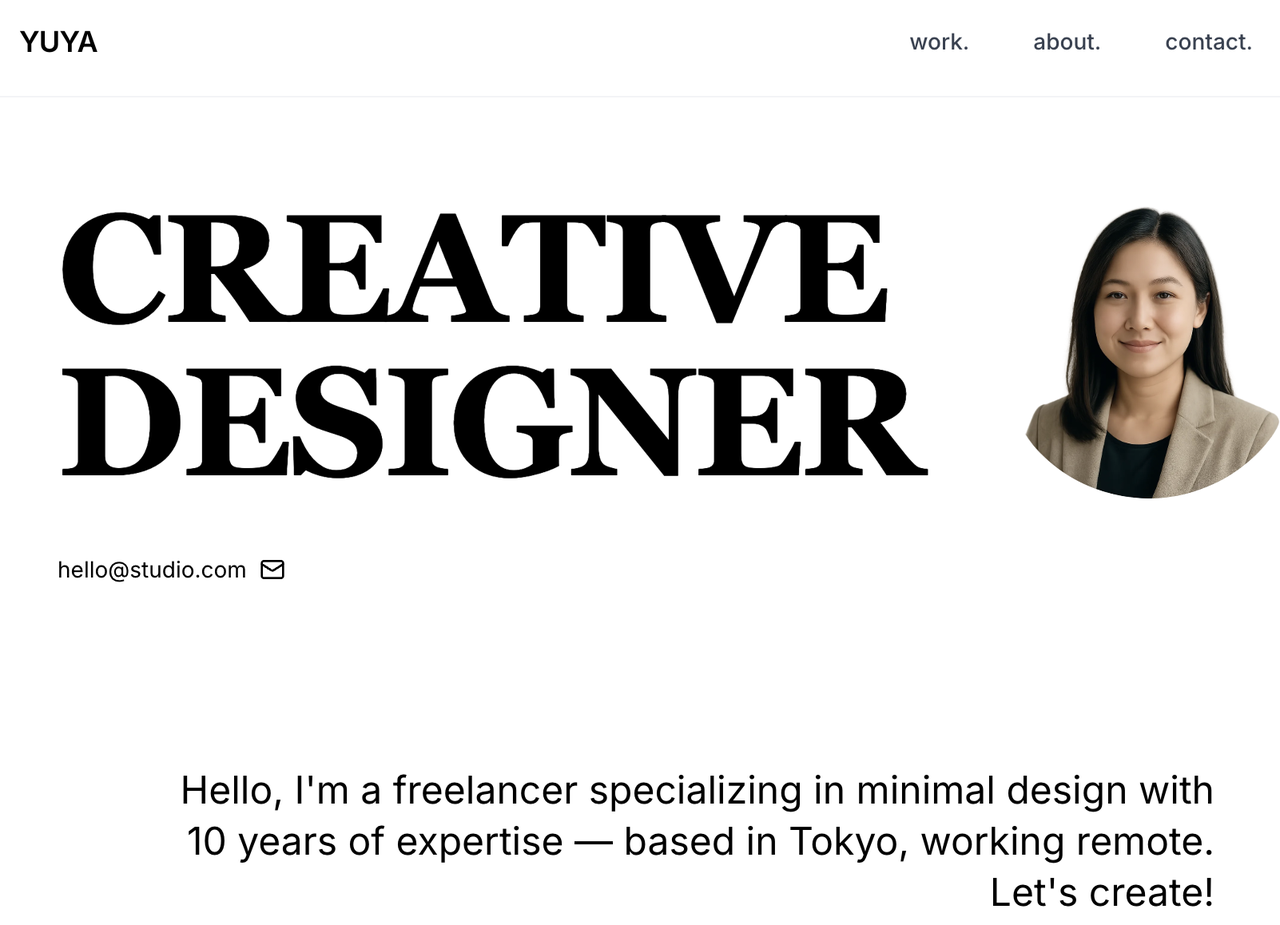Open the contact. nav link

pyautogui.click(x=1208, y=42)
